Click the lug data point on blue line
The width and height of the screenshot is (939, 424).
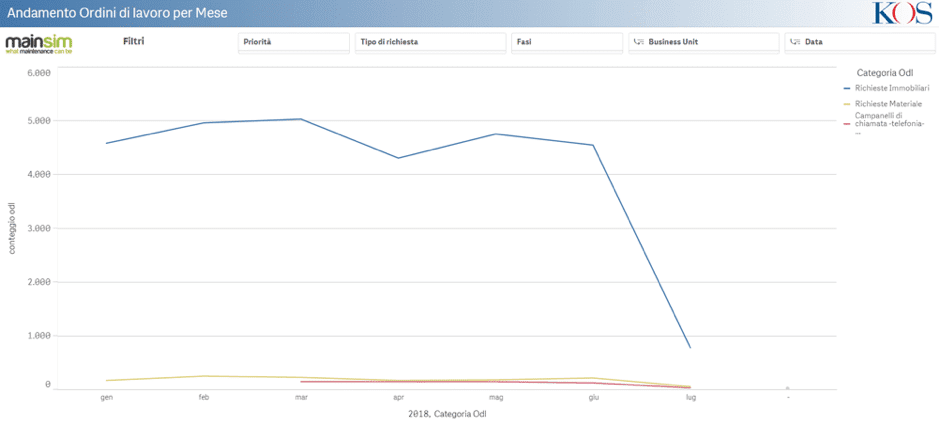click(690, 347)
